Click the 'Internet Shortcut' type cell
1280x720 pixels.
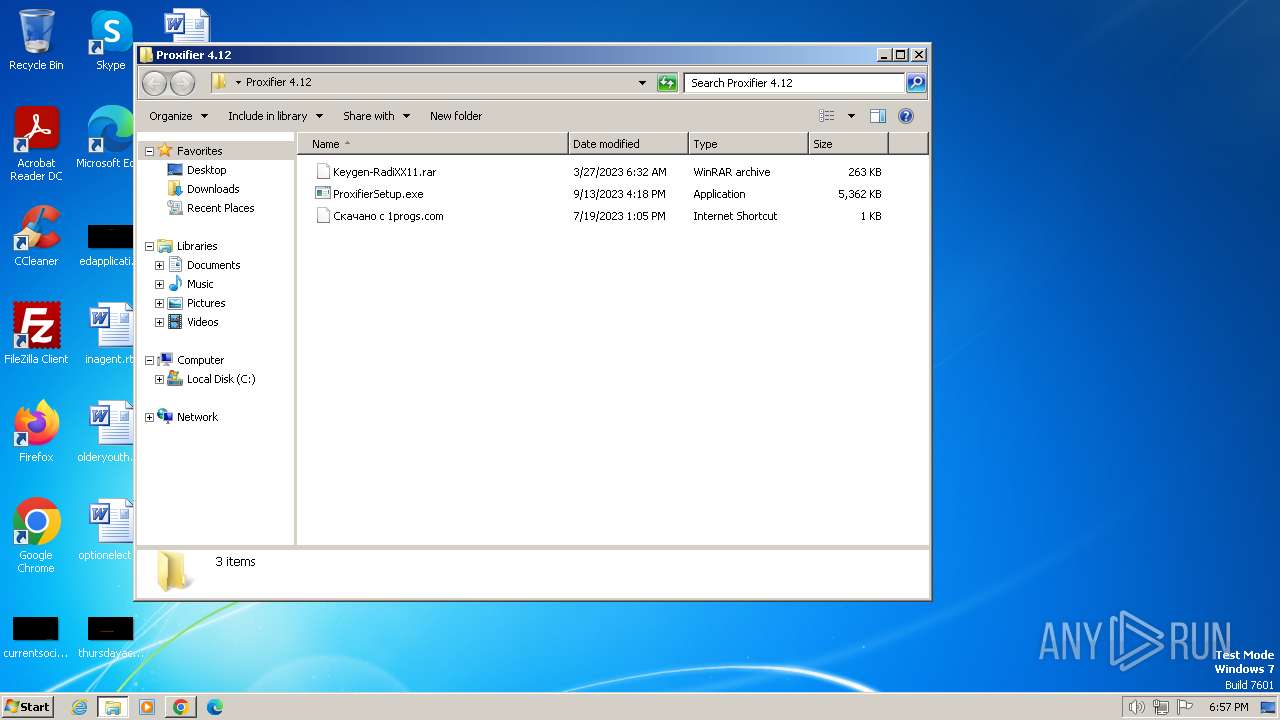(735, 216)
